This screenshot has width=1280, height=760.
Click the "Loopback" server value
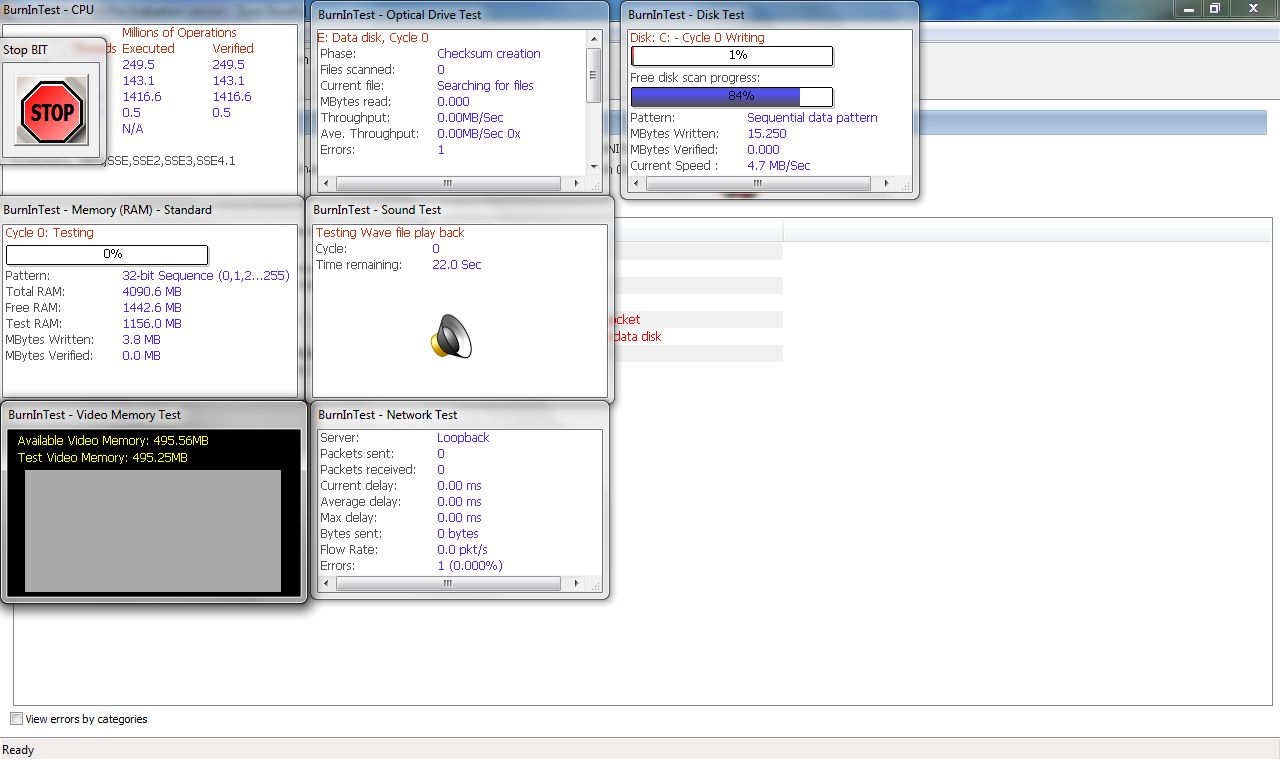pos(463,438)
